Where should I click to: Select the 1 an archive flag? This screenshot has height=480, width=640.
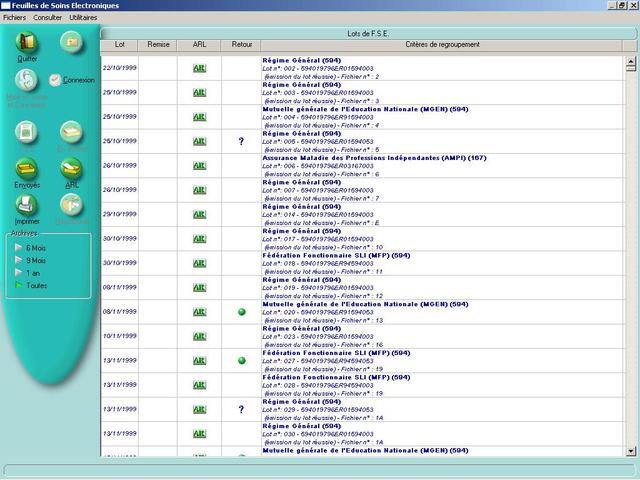pyautogui.click(x=18, y=272)
